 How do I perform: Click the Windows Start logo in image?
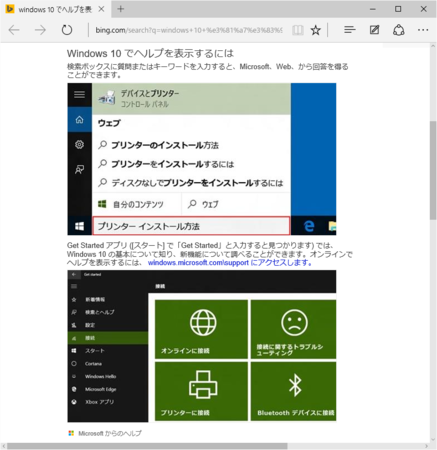(x=79, y=226)
